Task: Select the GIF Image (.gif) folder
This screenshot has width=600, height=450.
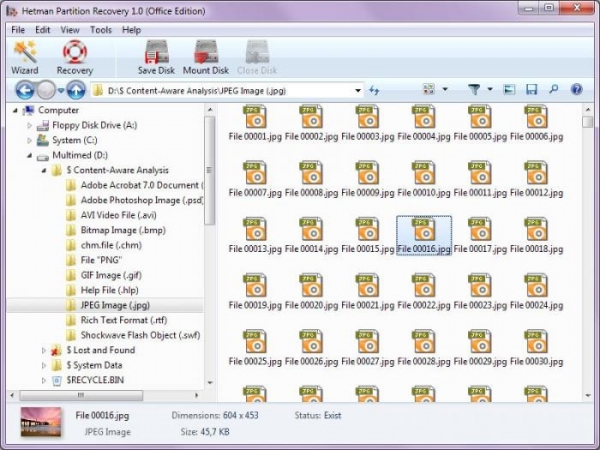Action: [111, 274]
